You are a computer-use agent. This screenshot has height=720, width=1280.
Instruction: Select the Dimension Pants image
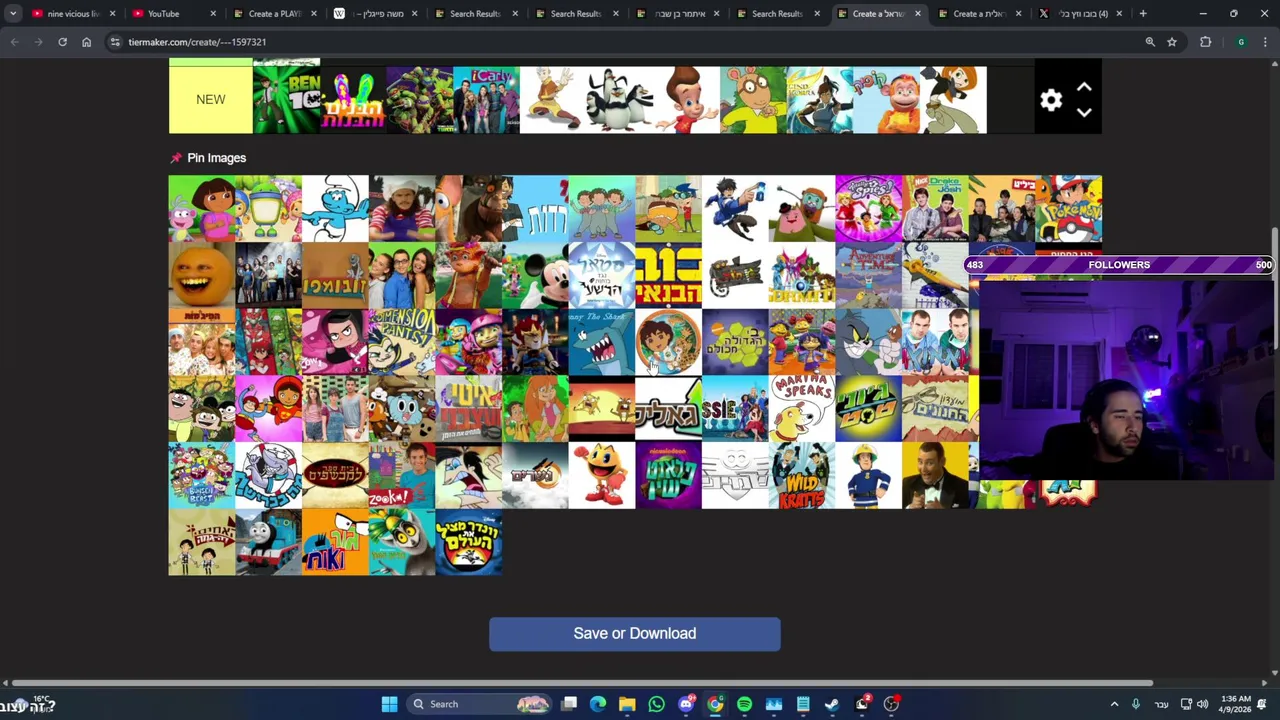[402, 342]
